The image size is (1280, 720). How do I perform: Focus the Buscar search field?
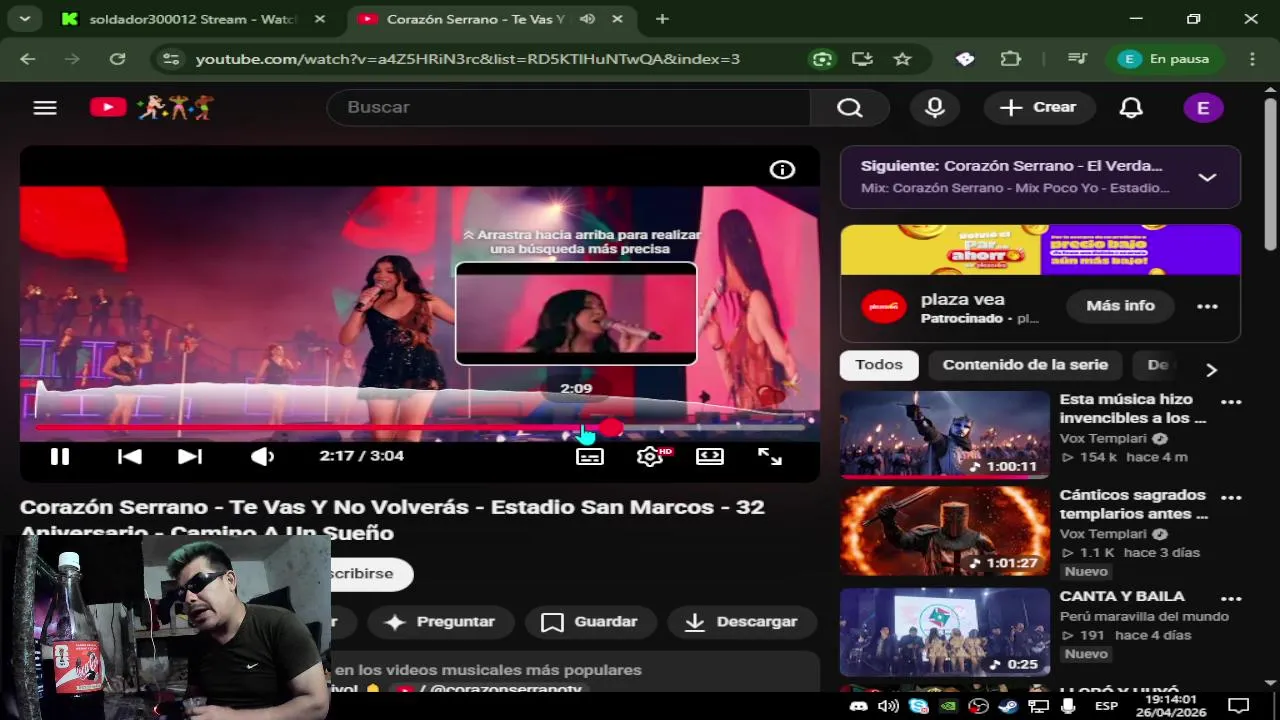point(568,107)
